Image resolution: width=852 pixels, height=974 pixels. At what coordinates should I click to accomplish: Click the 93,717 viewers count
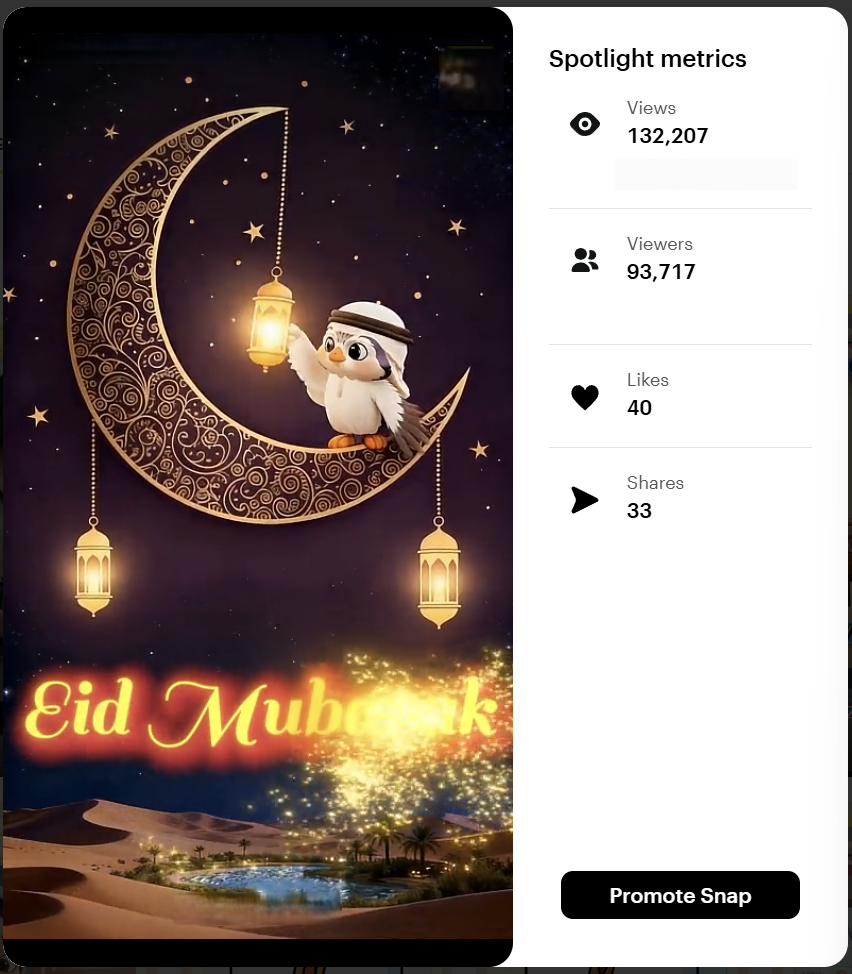[x=661, y=271]
